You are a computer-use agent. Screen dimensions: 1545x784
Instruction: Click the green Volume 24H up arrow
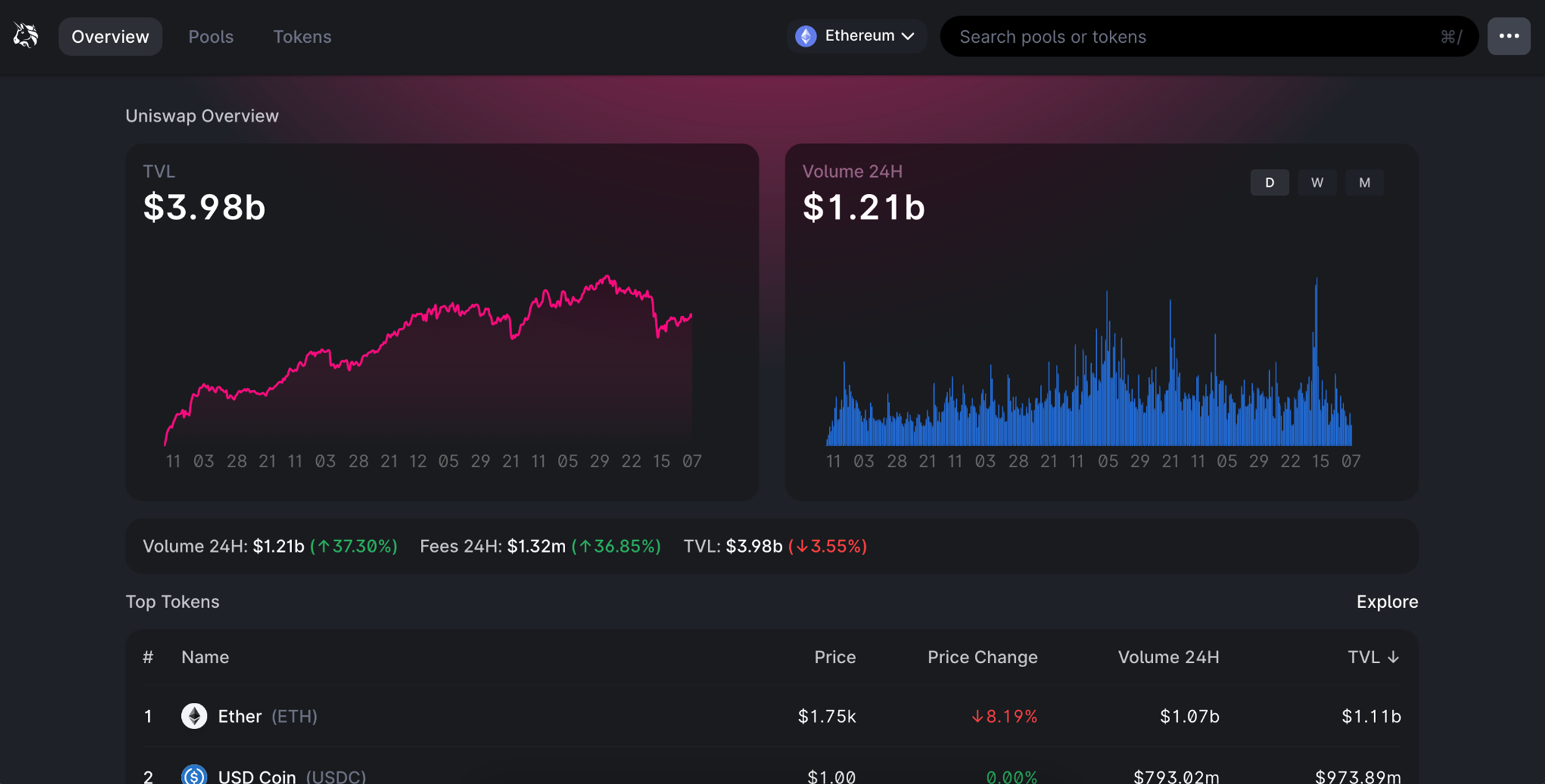(x=324, y=546)
